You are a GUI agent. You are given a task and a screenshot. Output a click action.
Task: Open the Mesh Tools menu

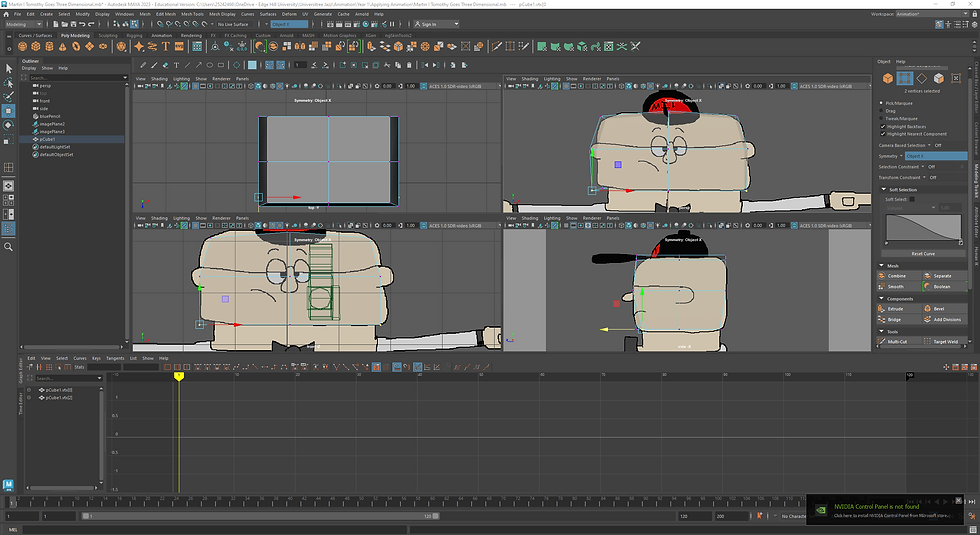pos(192,14)
